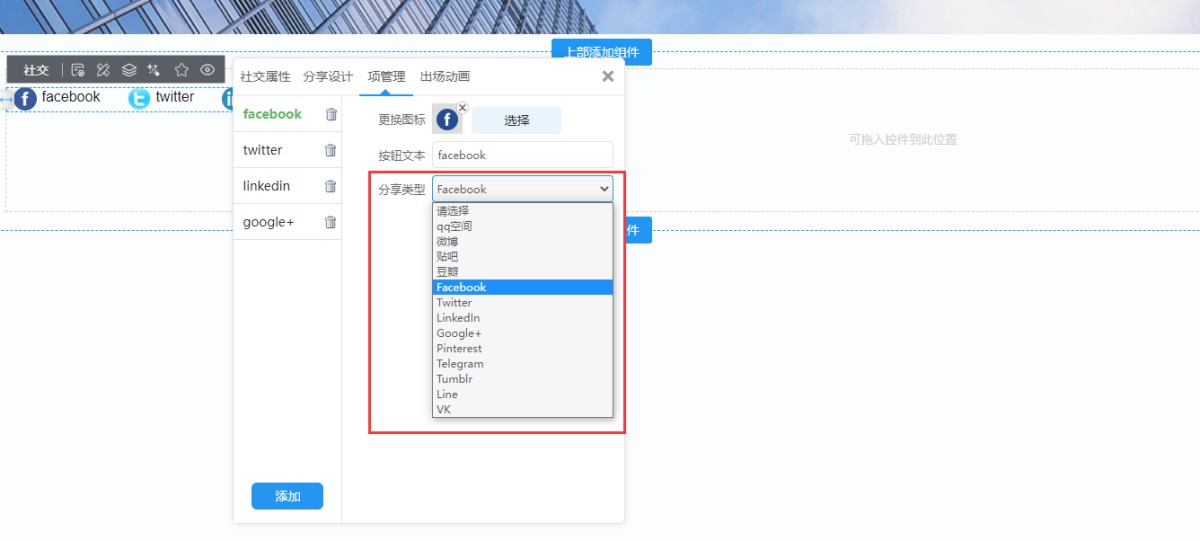Choose 微博 in the share type list
1200x541 pixels.
[523, 241]
